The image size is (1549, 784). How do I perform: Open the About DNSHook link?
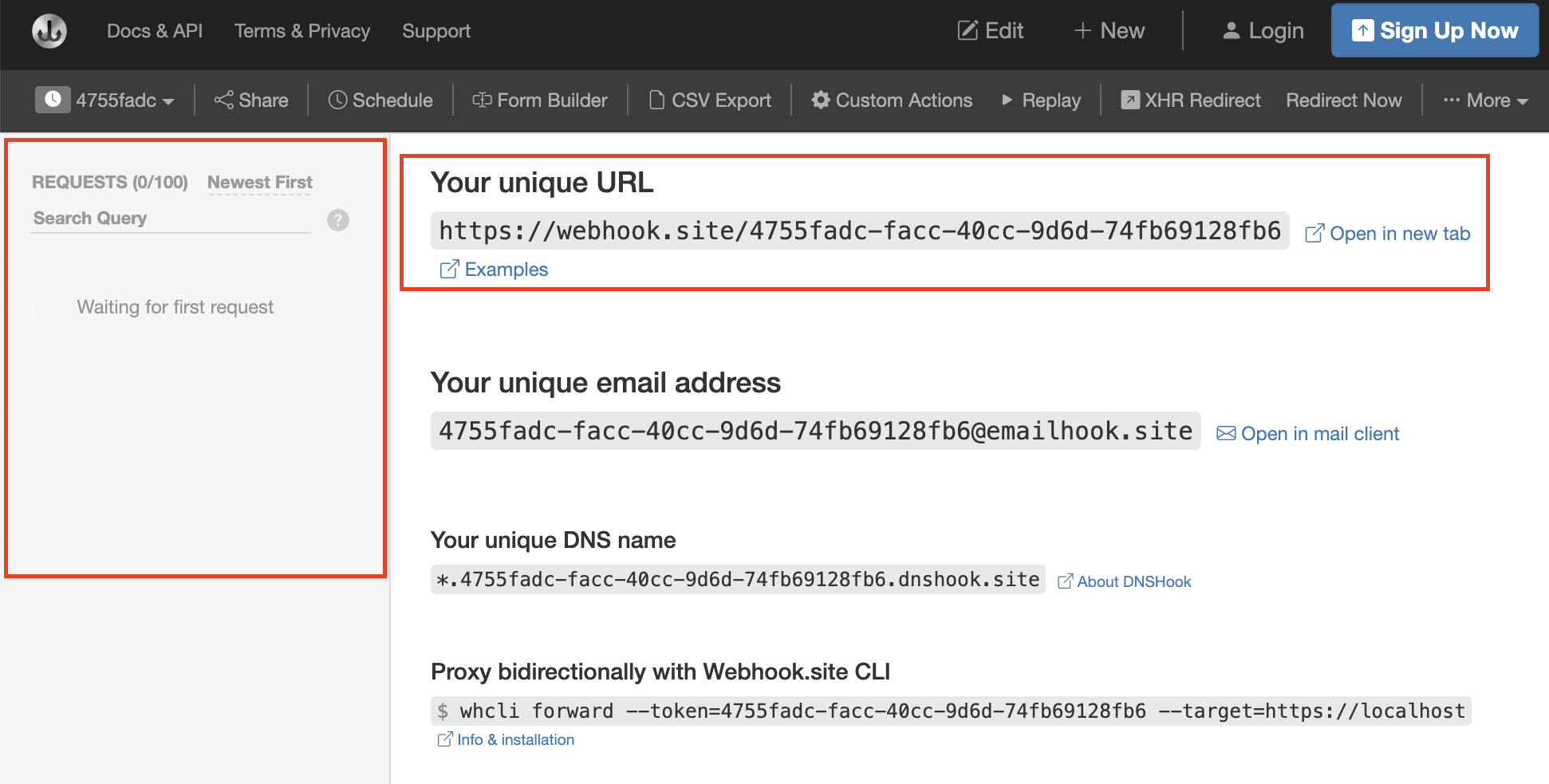coord(1124,581)
